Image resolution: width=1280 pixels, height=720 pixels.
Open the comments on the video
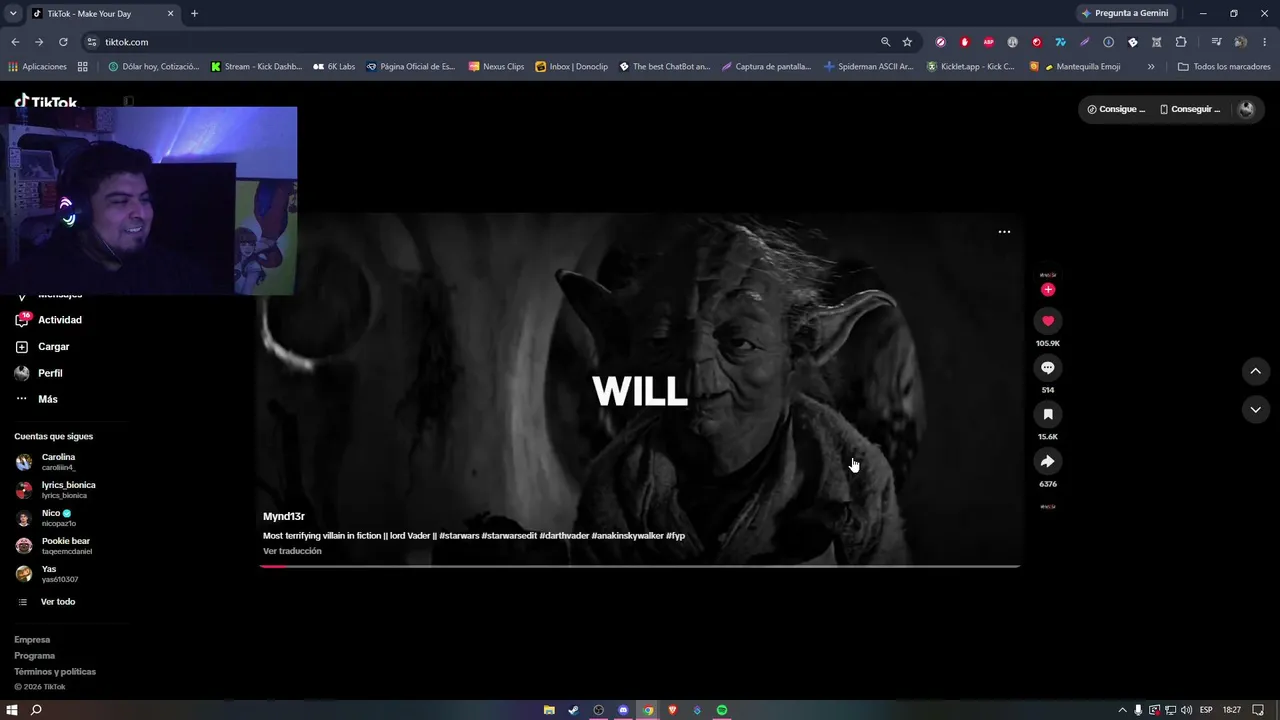[1048, 368]
